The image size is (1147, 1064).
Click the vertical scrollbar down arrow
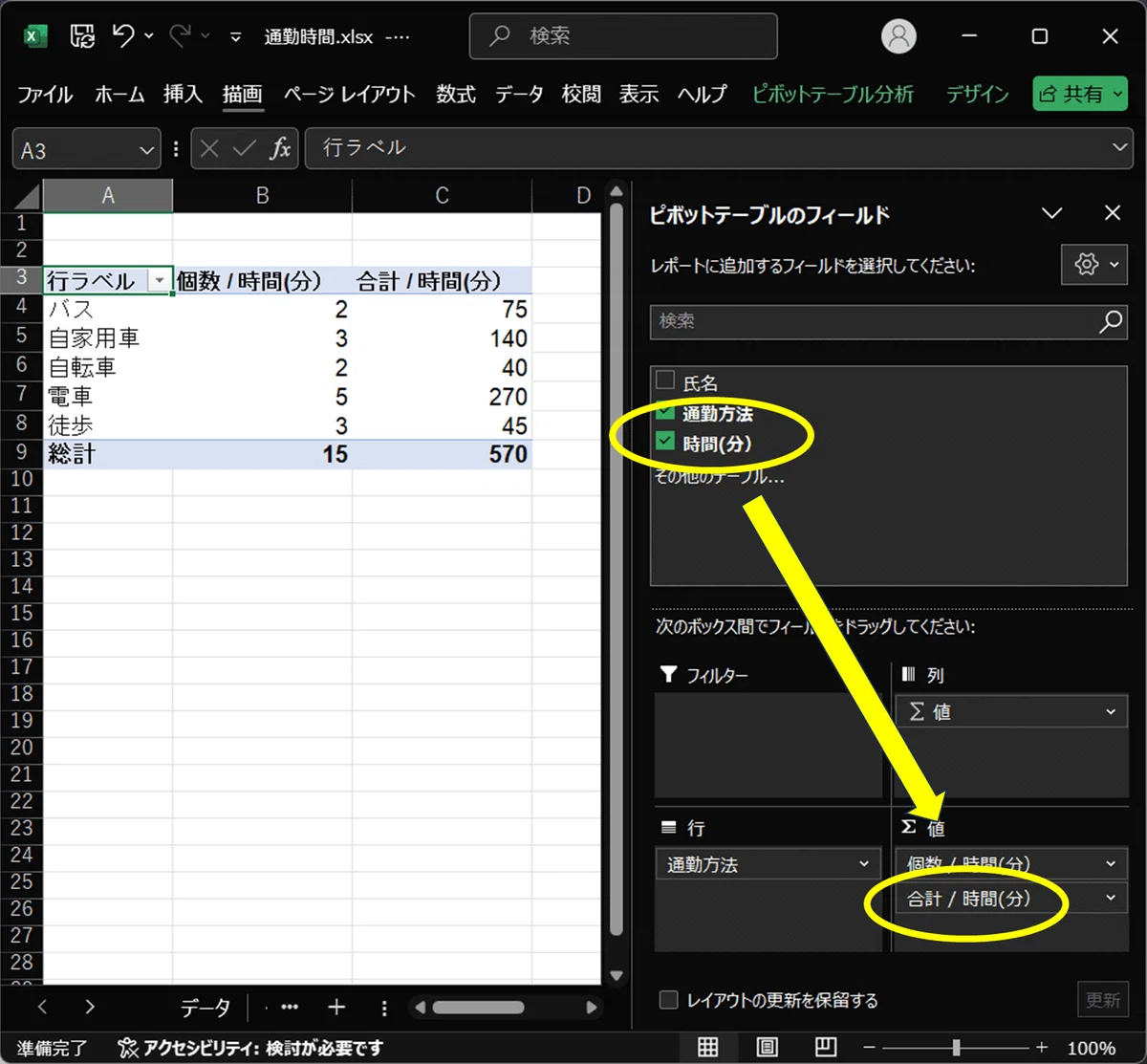pyautogui.click(x=617, y=976)
